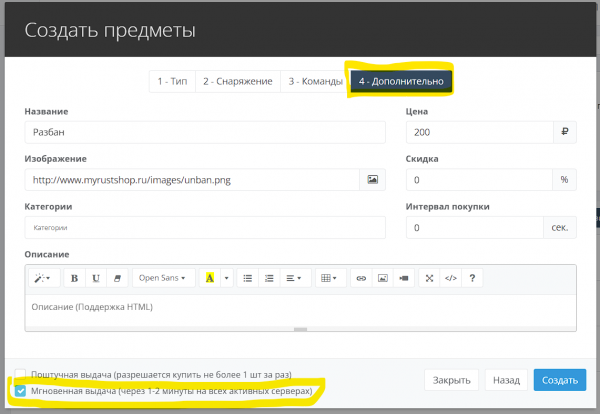Open the paragraph alignment dropdown
This screenshot has height=414, width=600.
[x=294, y=278]
